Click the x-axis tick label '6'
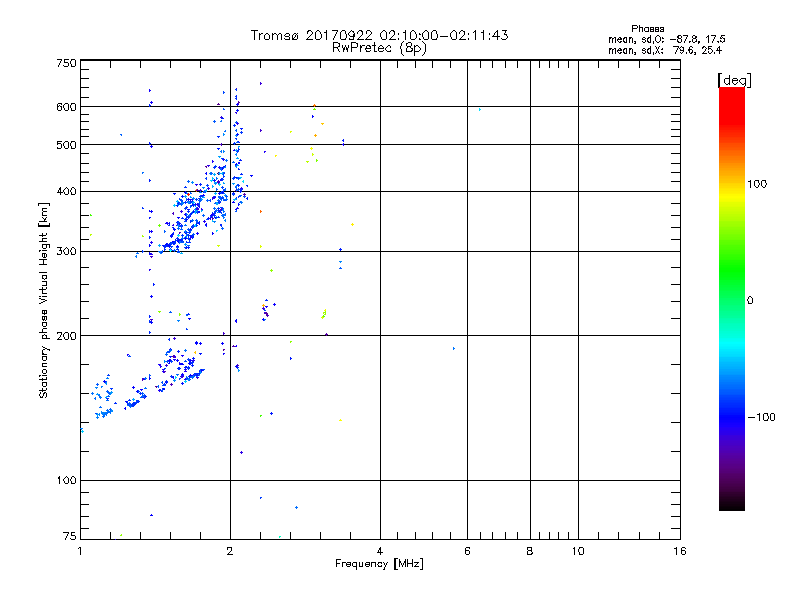800x600 pixels. pyautogui.click(x=467, y=551)
